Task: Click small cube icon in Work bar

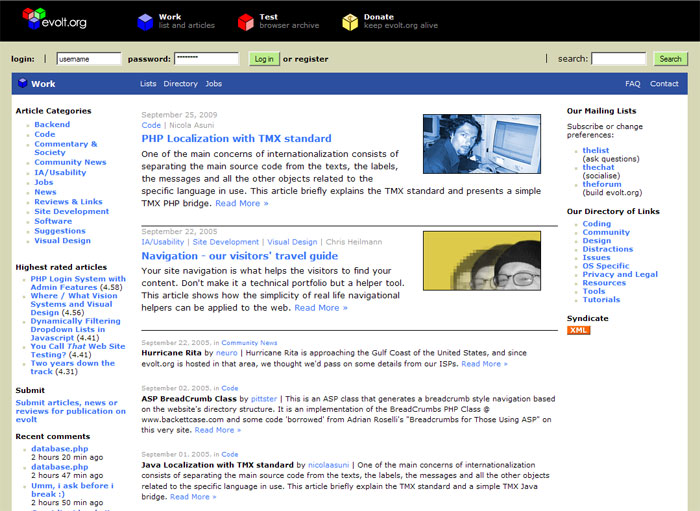Action: pyautogui.click(x=21, y=84)
